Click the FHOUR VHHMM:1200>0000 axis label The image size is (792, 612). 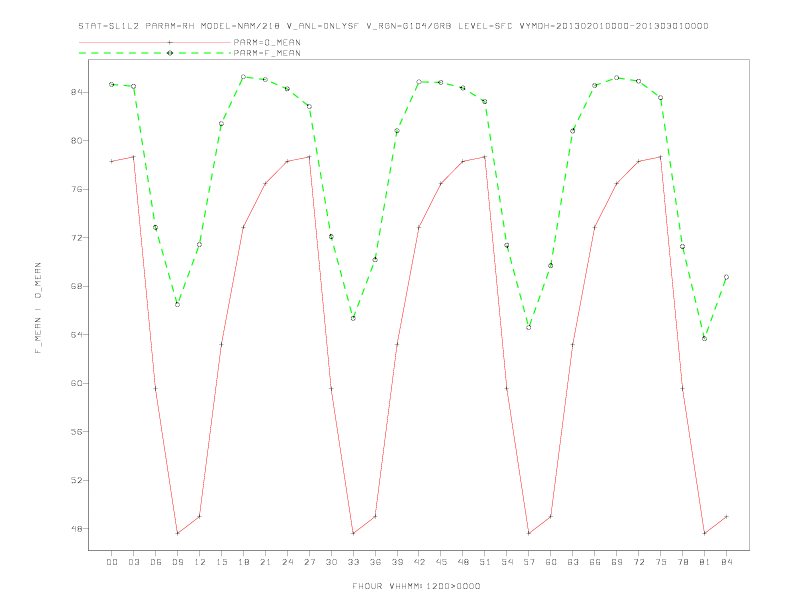(416, 586)
